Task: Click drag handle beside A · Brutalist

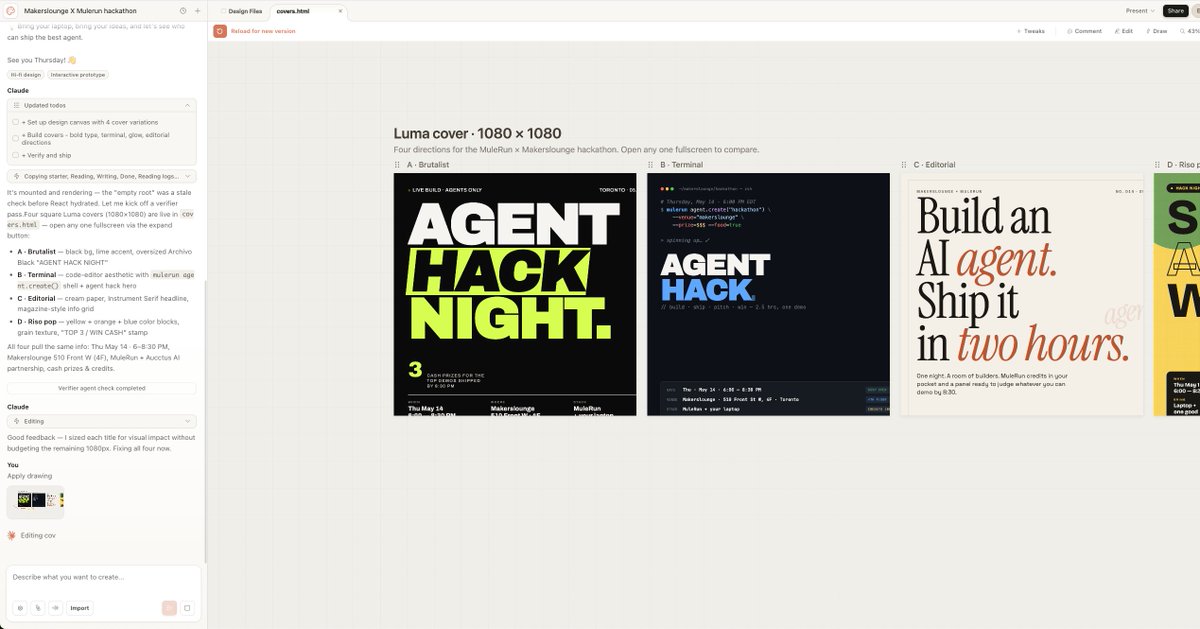Action: [x=398, y=165]
